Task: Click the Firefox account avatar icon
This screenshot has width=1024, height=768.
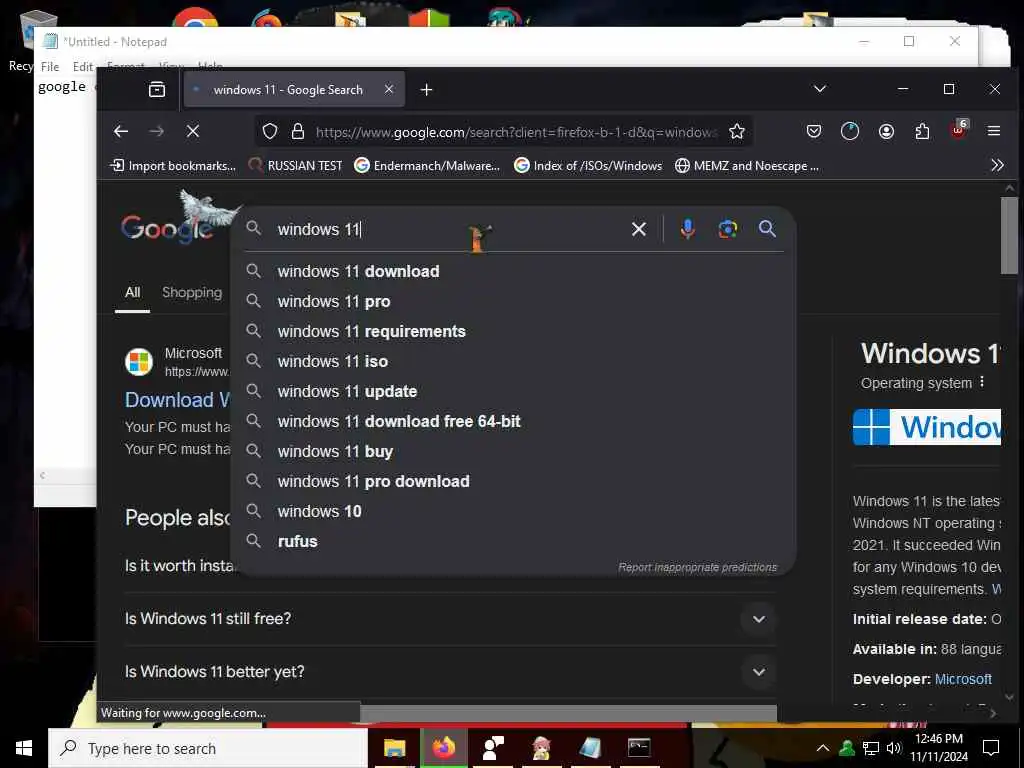Action: click(x=886, y=131)
